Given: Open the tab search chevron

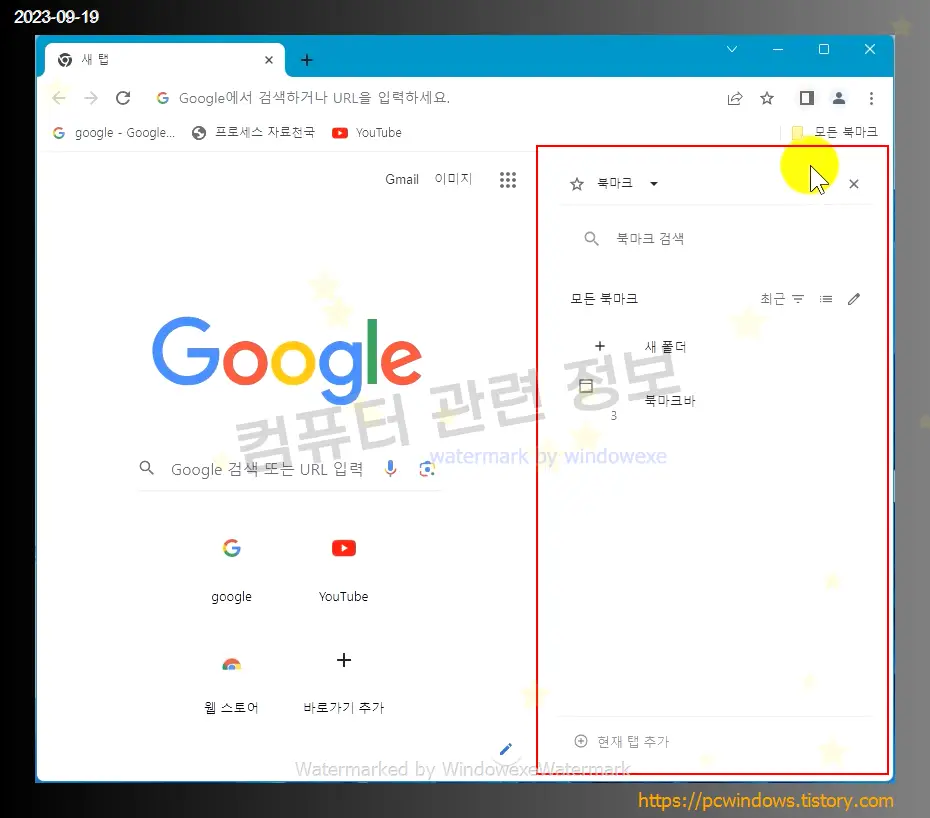Looking at the screenshot, I should pos(732,49).
